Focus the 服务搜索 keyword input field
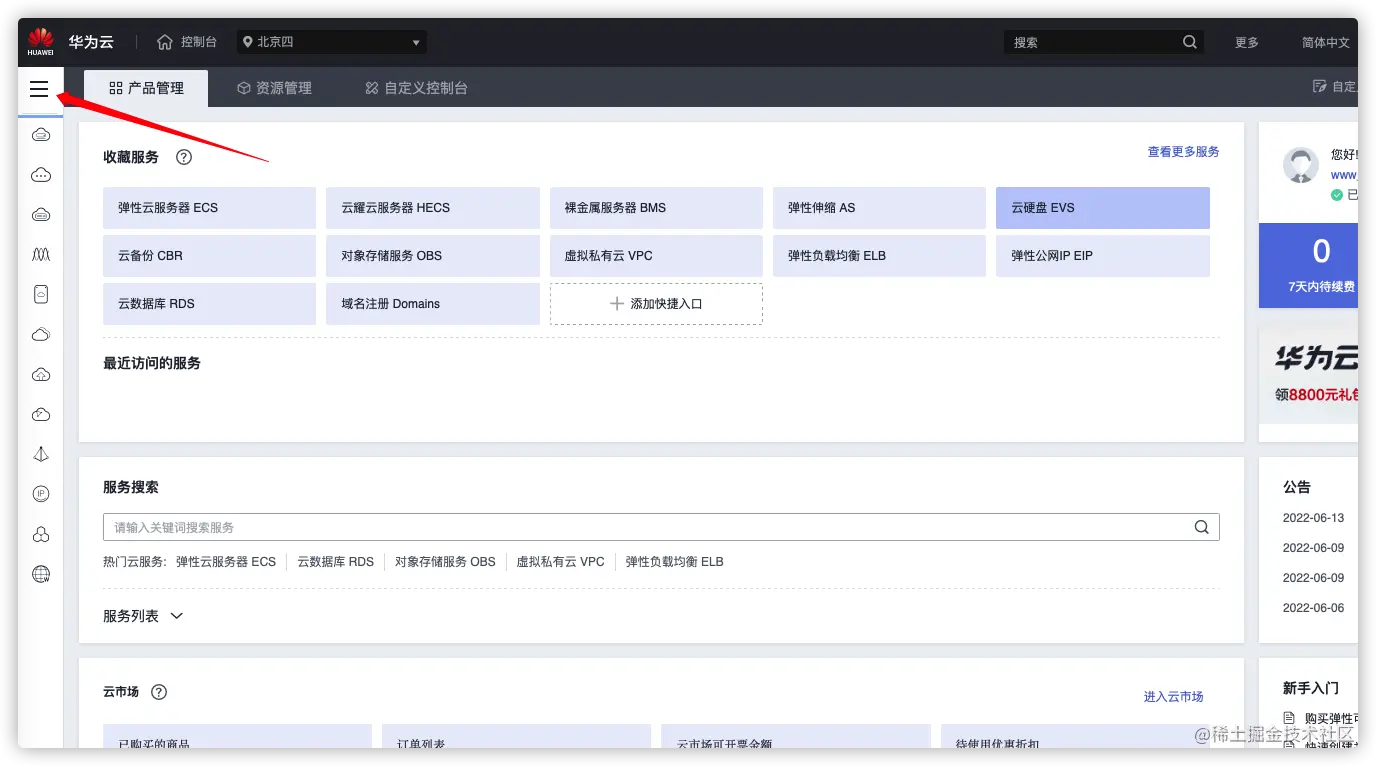 [661, 528]
